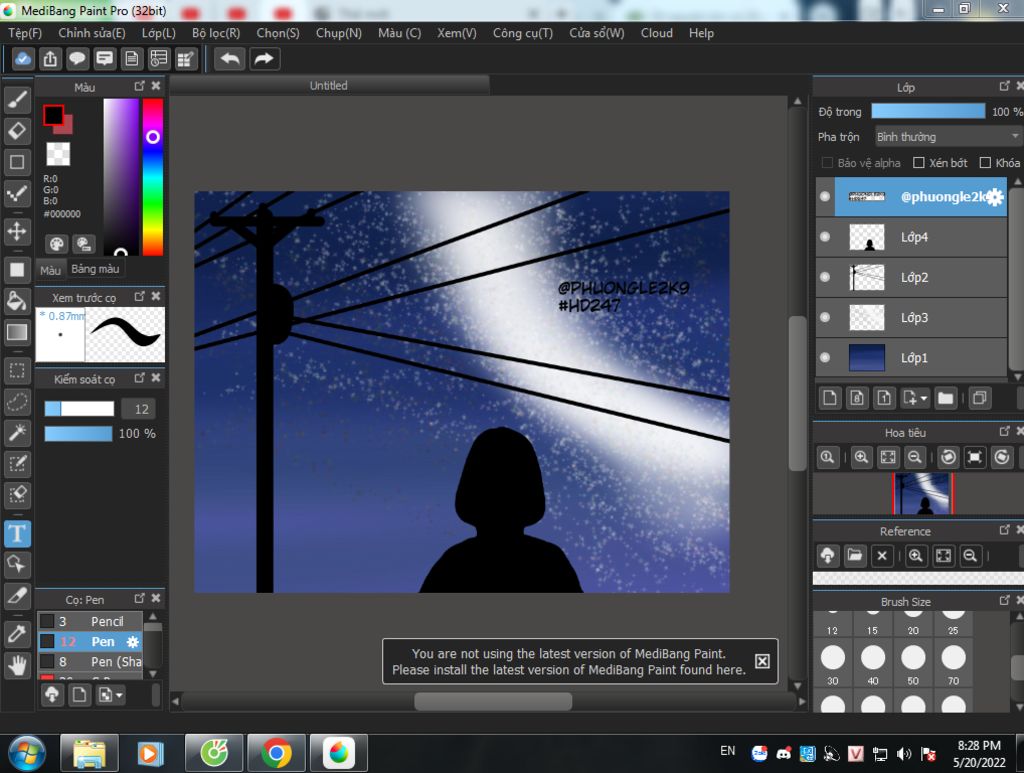Dismiss the update notification
1024x773 pixels.
pyautogui.click(x=762, y=661)
